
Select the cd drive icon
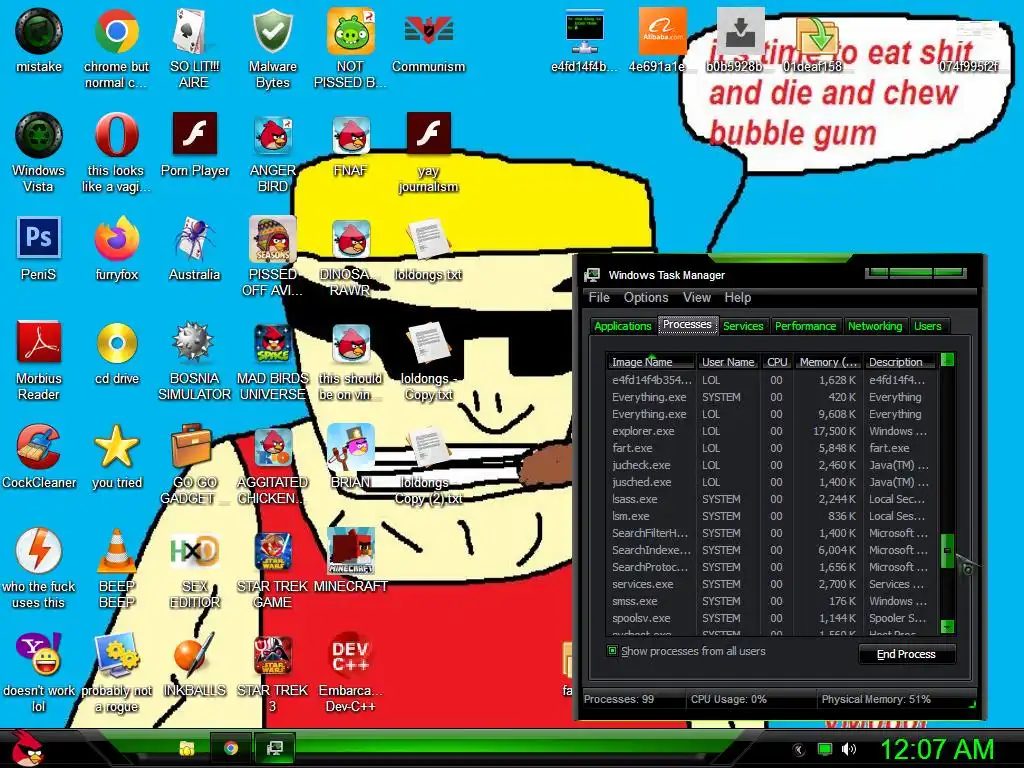pyautogui.click(x=116, y=352)
